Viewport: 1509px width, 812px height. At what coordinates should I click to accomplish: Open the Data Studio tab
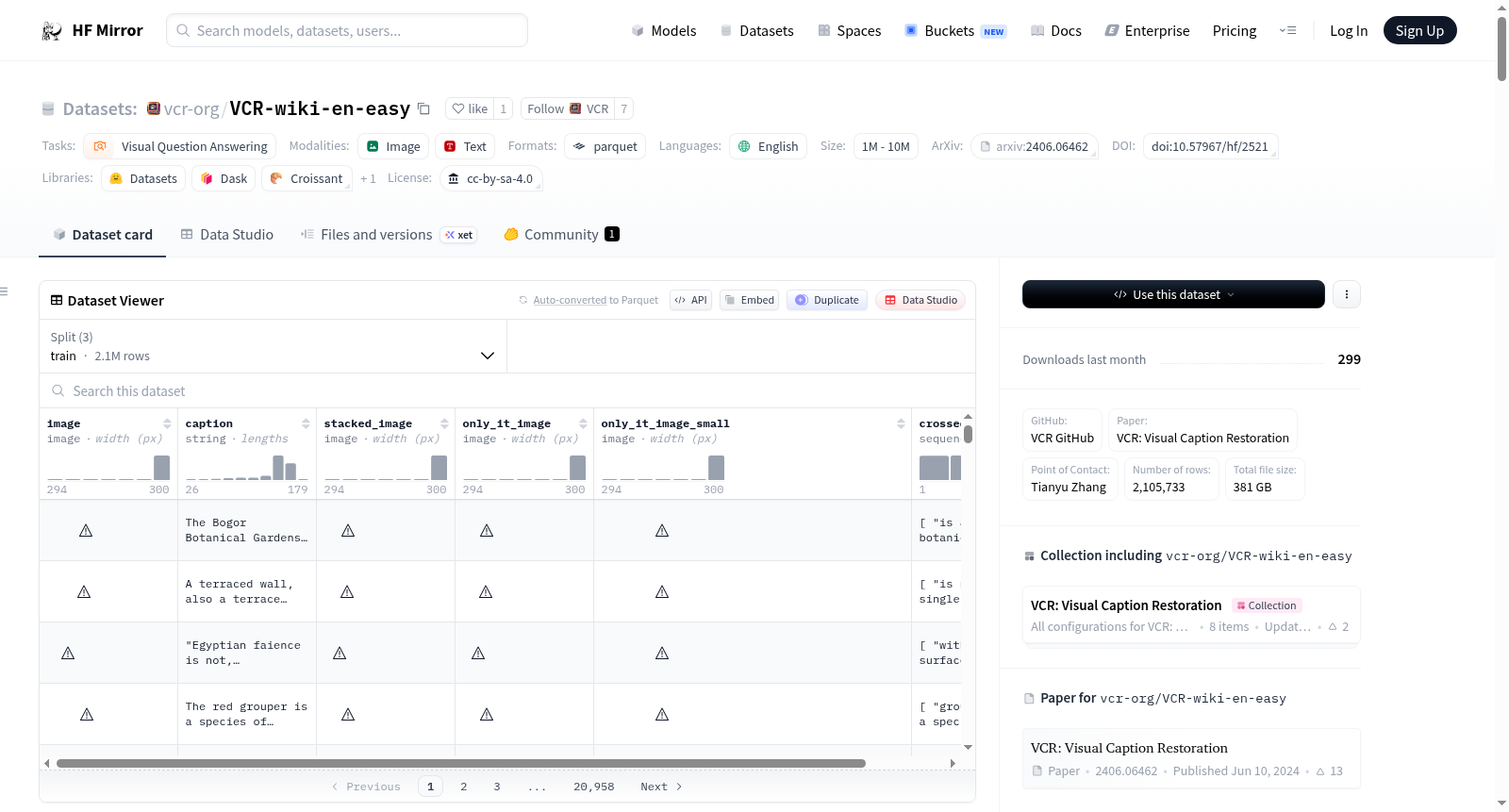click(227, 235)
